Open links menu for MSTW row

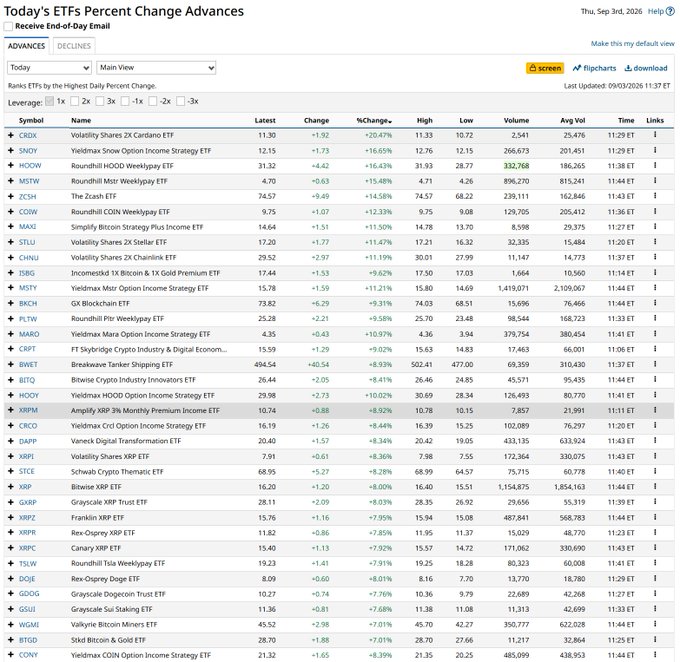[x=655, y=180]
